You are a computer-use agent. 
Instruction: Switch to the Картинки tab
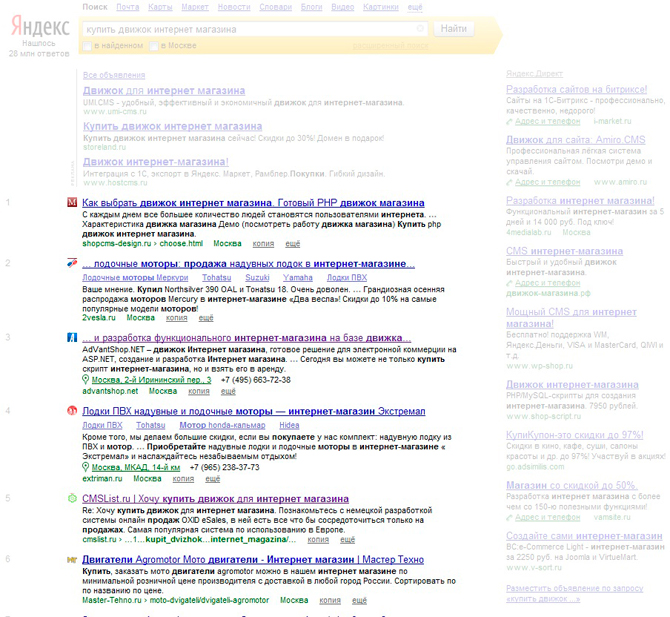pos(379,7)
